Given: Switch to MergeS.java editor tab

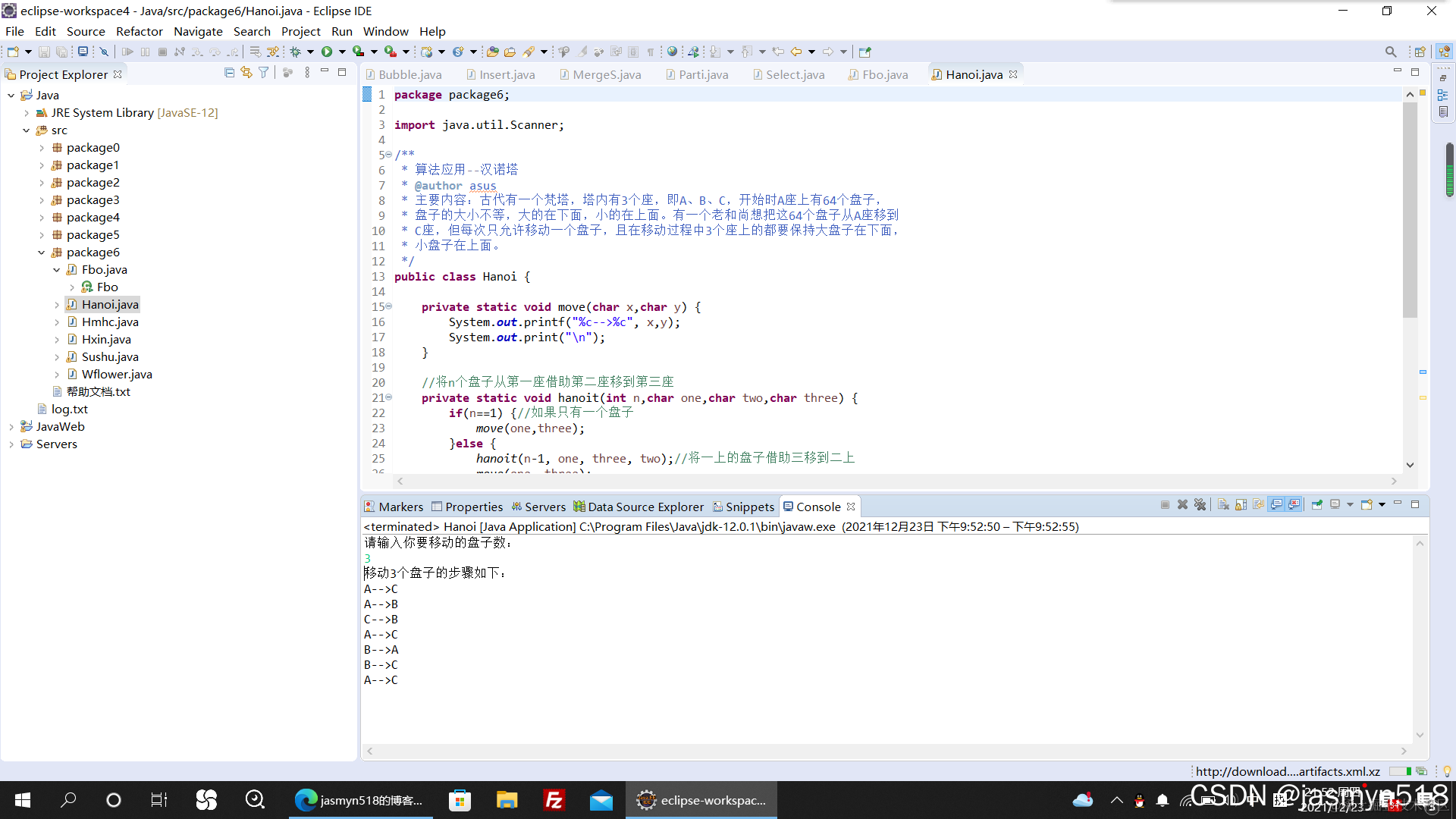Looking at the screenshot, I should 601,74.
